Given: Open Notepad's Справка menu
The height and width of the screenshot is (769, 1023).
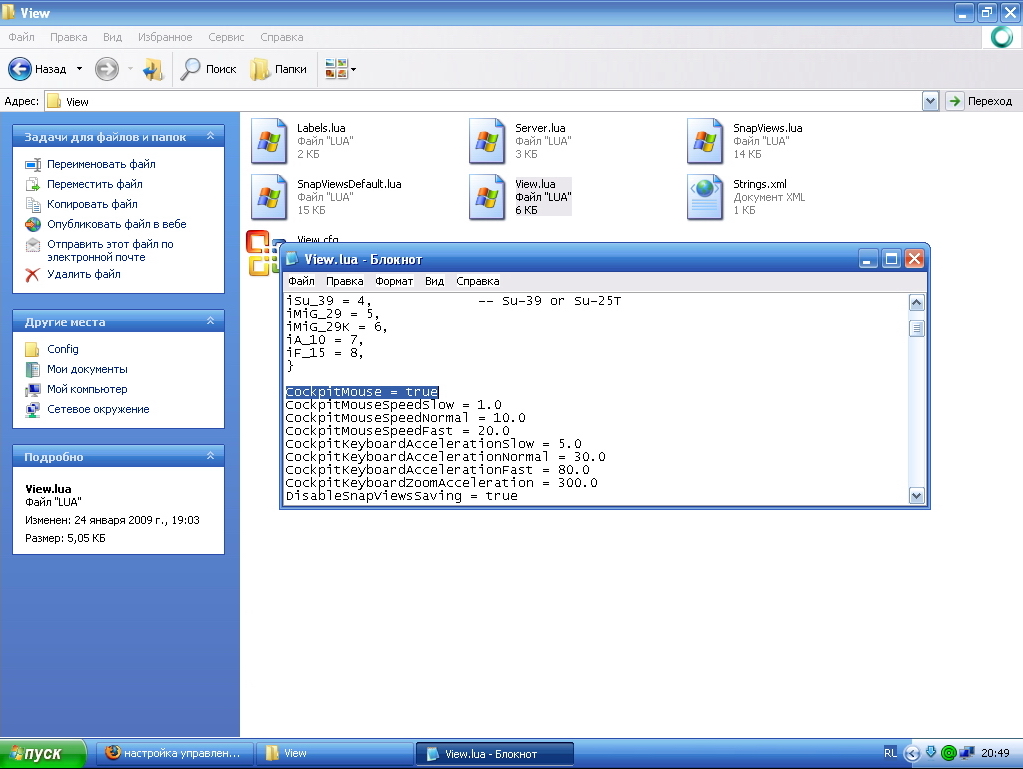Looking at the screenshot, I should (x=478, y=281).
